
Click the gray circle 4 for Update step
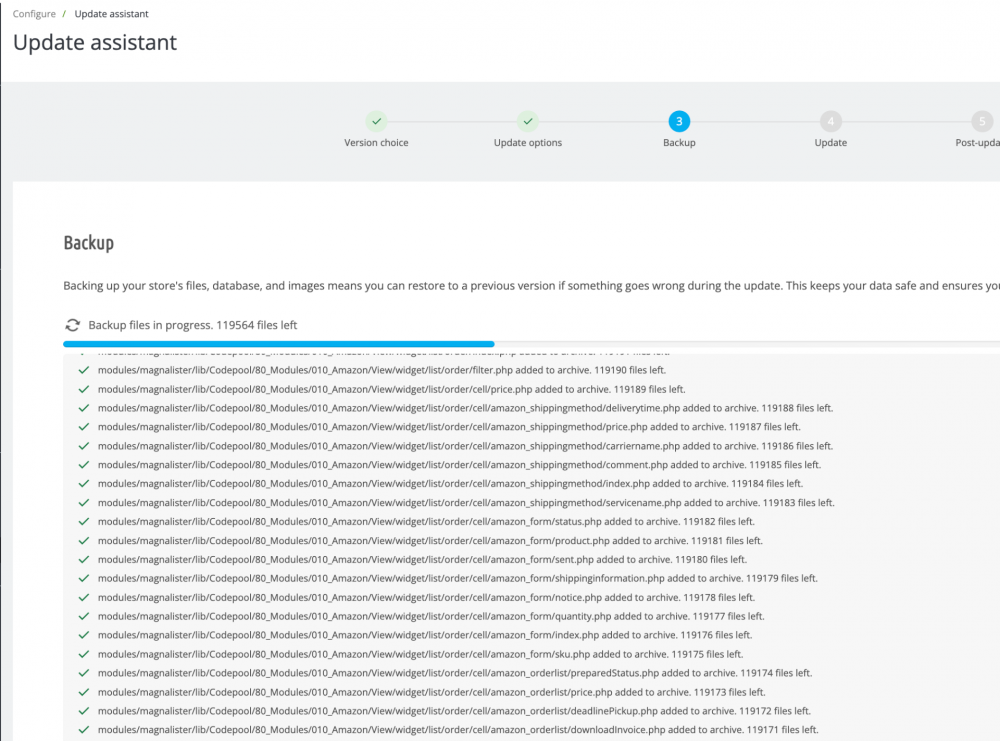(x=831, y=121)
